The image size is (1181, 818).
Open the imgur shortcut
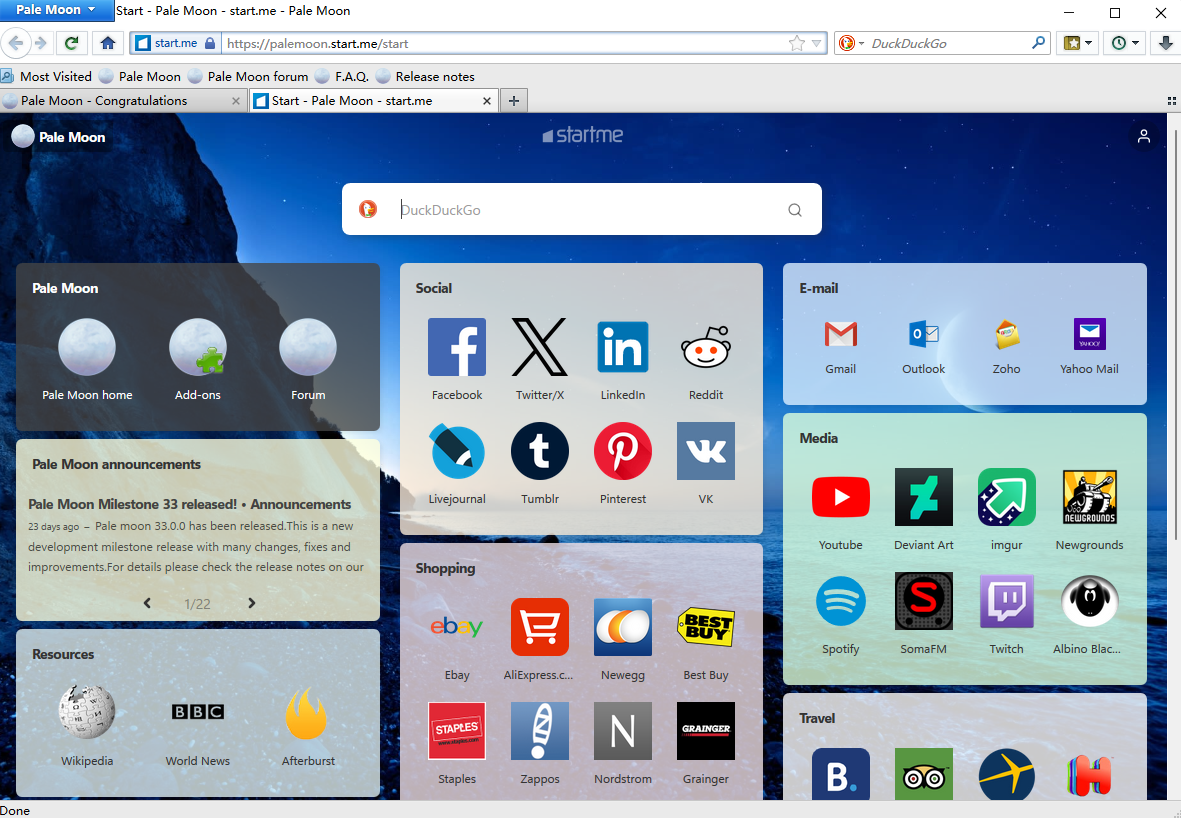tap(1006, 497)
